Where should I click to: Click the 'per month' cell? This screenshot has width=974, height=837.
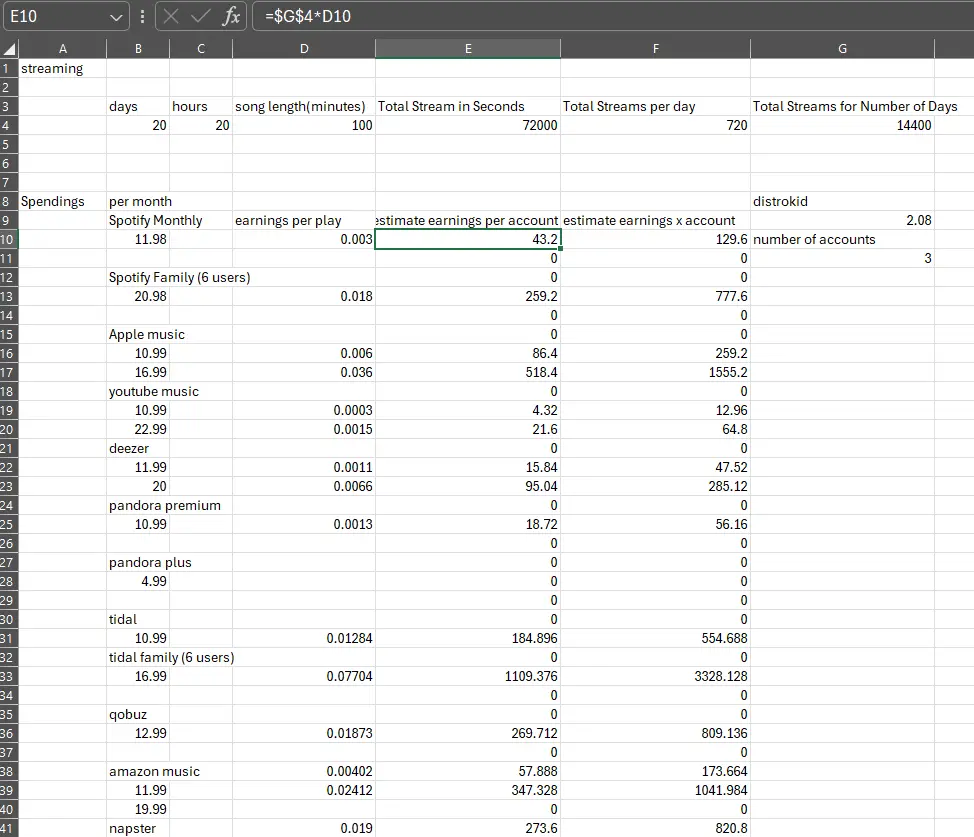point(138,201)
